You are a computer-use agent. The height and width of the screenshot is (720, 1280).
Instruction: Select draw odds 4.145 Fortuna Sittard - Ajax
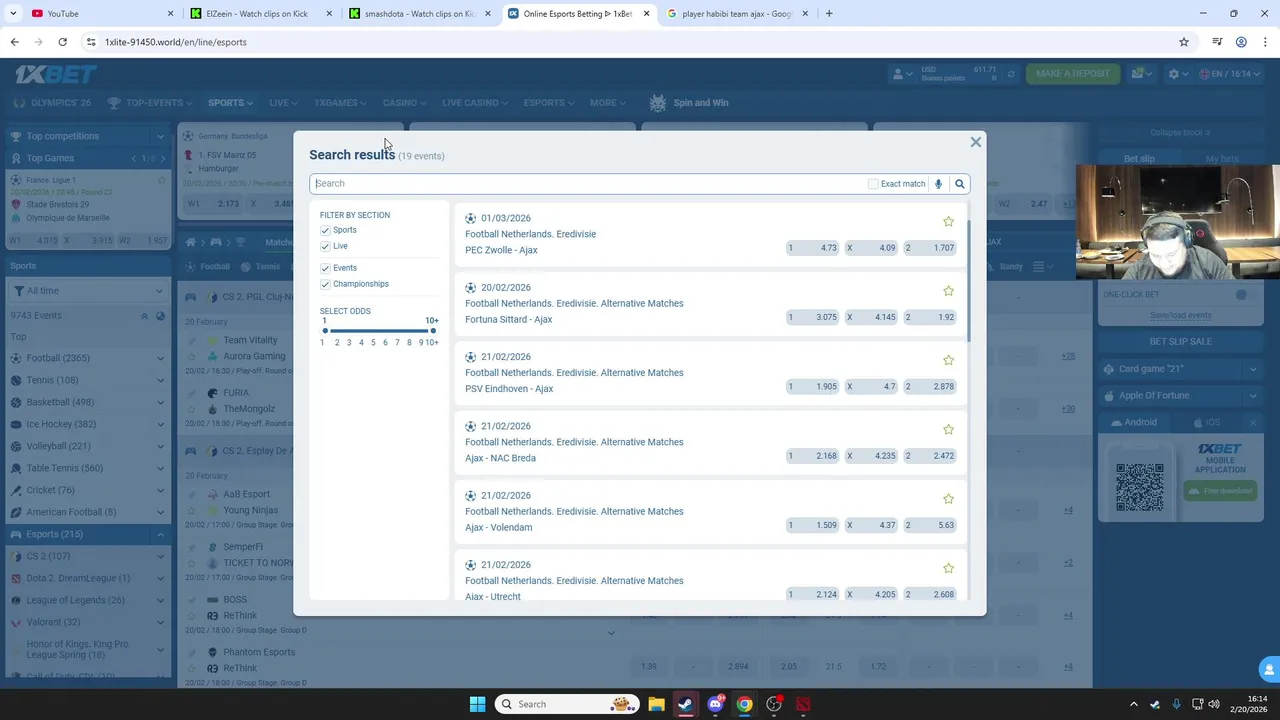click(871, 317)
